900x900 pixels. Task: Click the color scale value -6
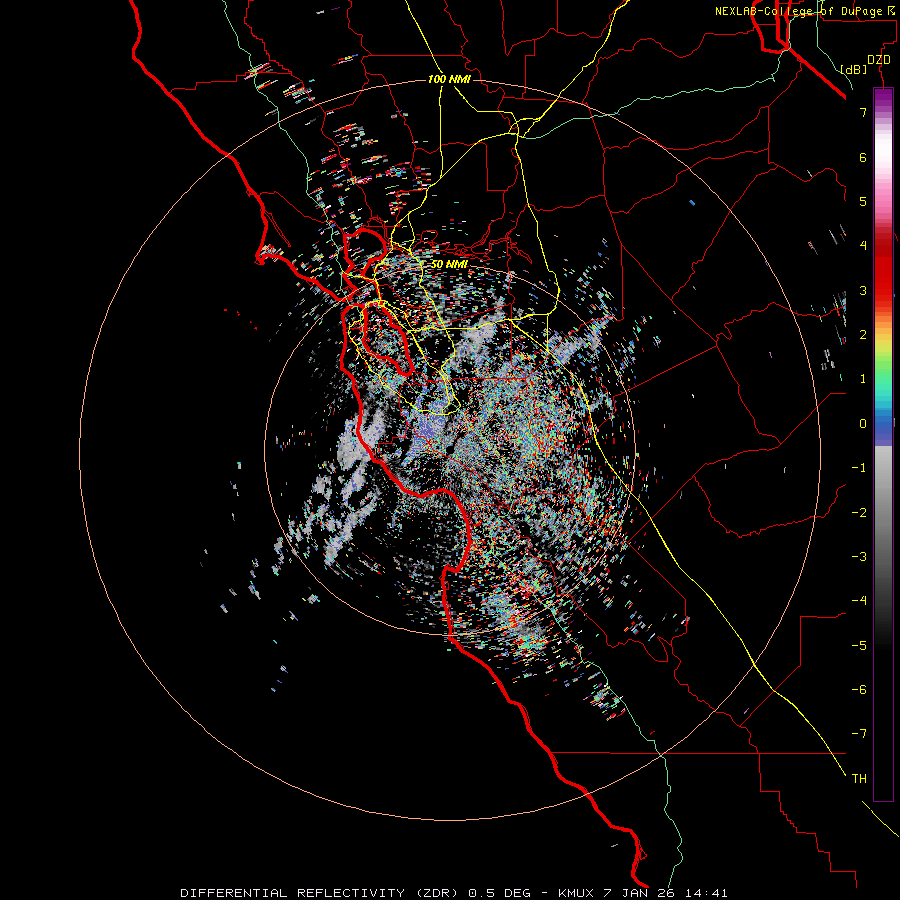[859, 690]
